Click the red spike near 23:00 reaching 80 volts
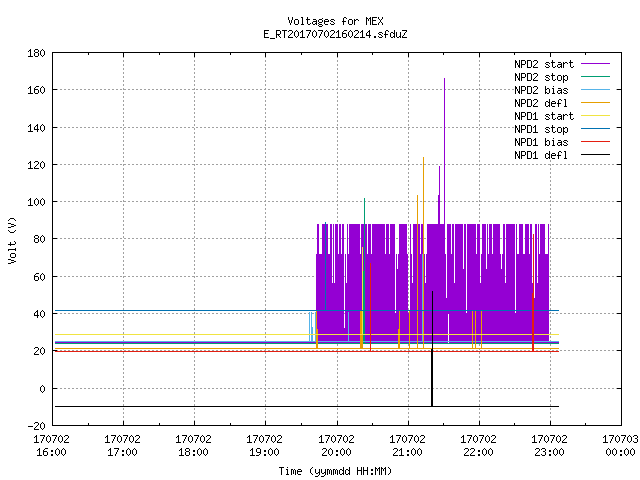The width and height of the screenshot is (640, 480). click(533, 292)
